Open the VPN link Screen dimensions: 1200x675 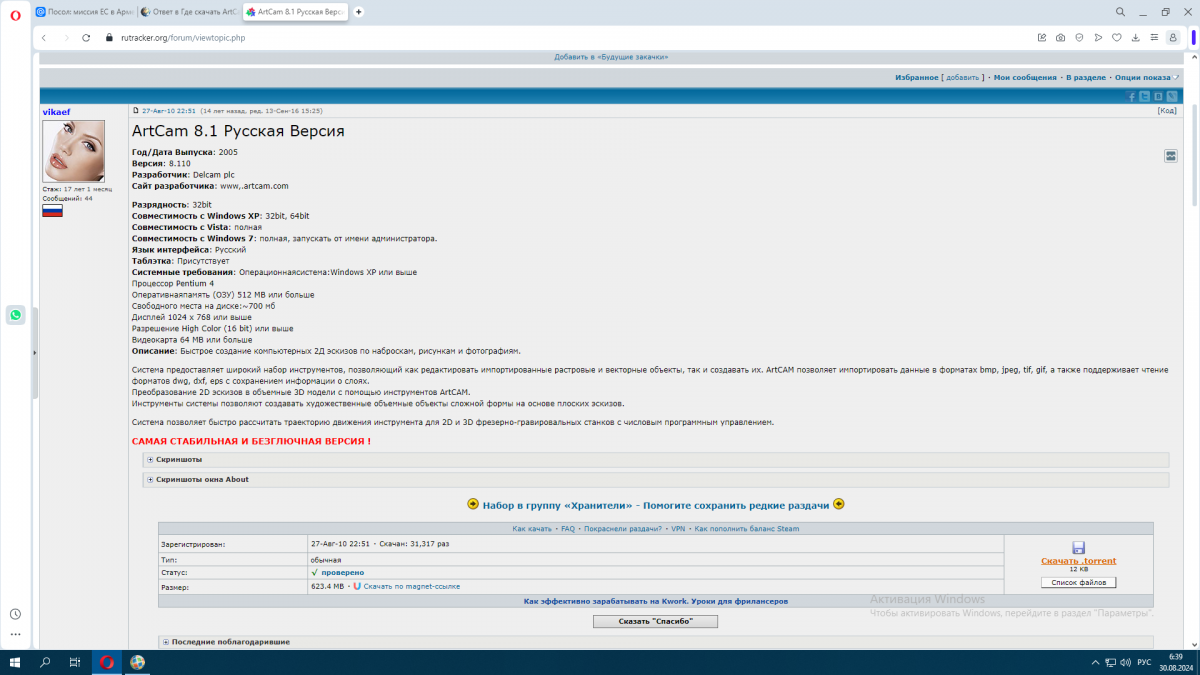(x=678, y=528)
